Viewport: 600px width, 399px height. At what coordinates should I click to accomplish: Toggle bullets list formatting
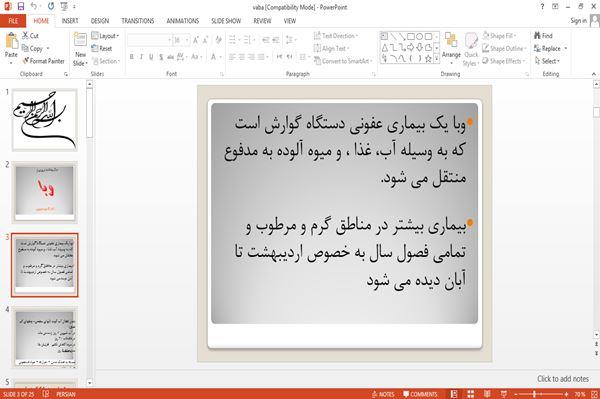pyautogui.click(x=233, y=39)
